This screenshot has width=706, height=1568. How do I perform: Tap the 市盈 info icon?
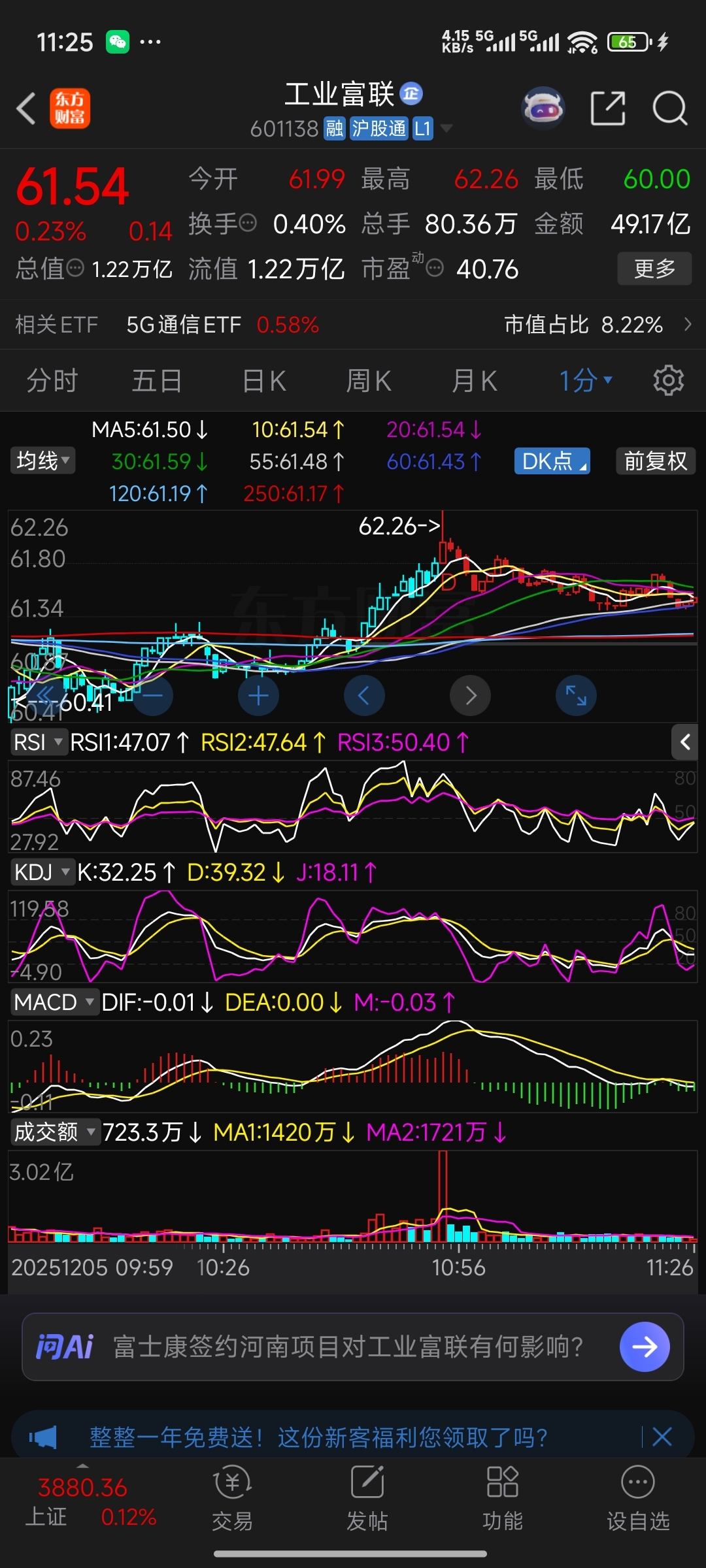tap(435, 267)
